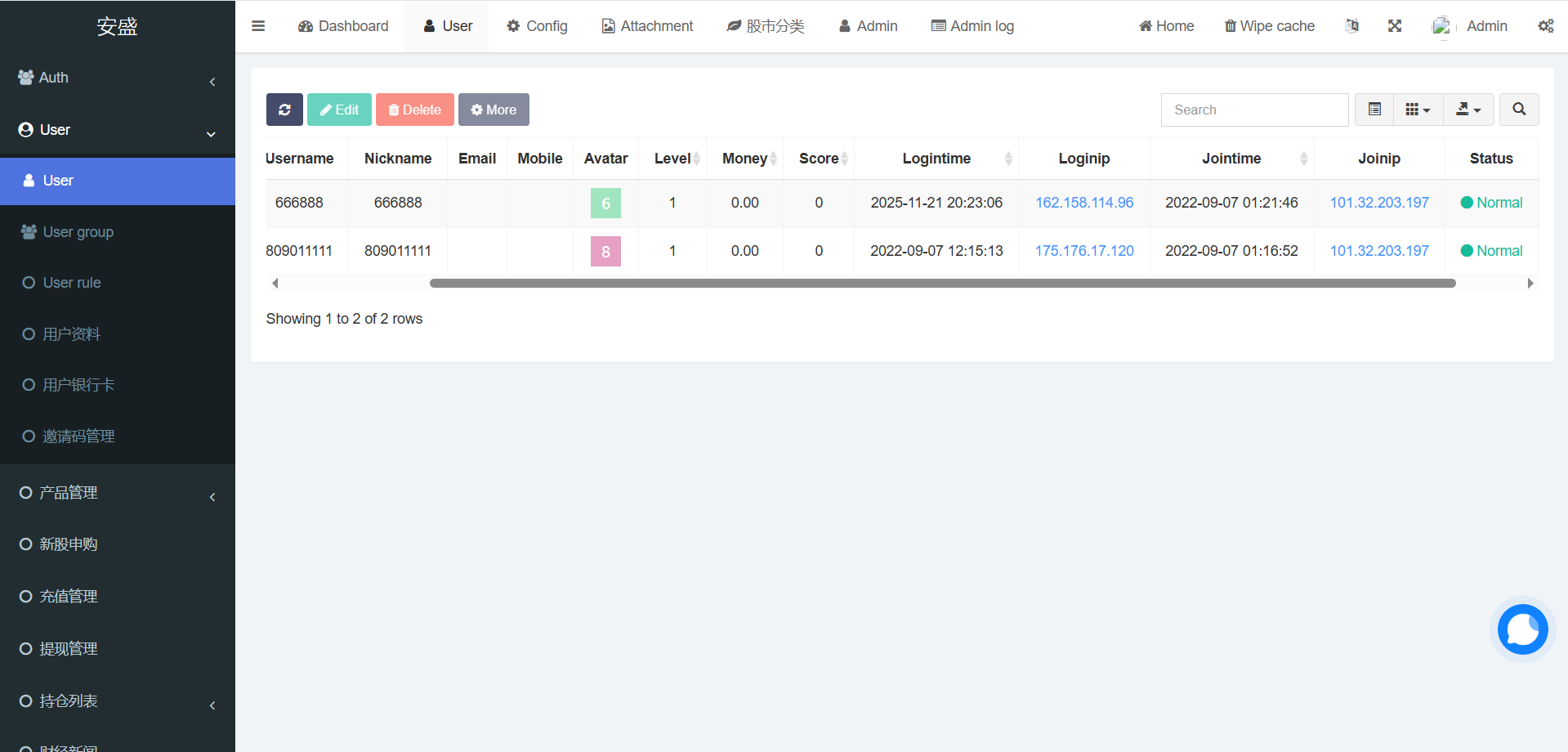
Task: Open the floating chat bubble icon
Action: [x=1522, y=629]
